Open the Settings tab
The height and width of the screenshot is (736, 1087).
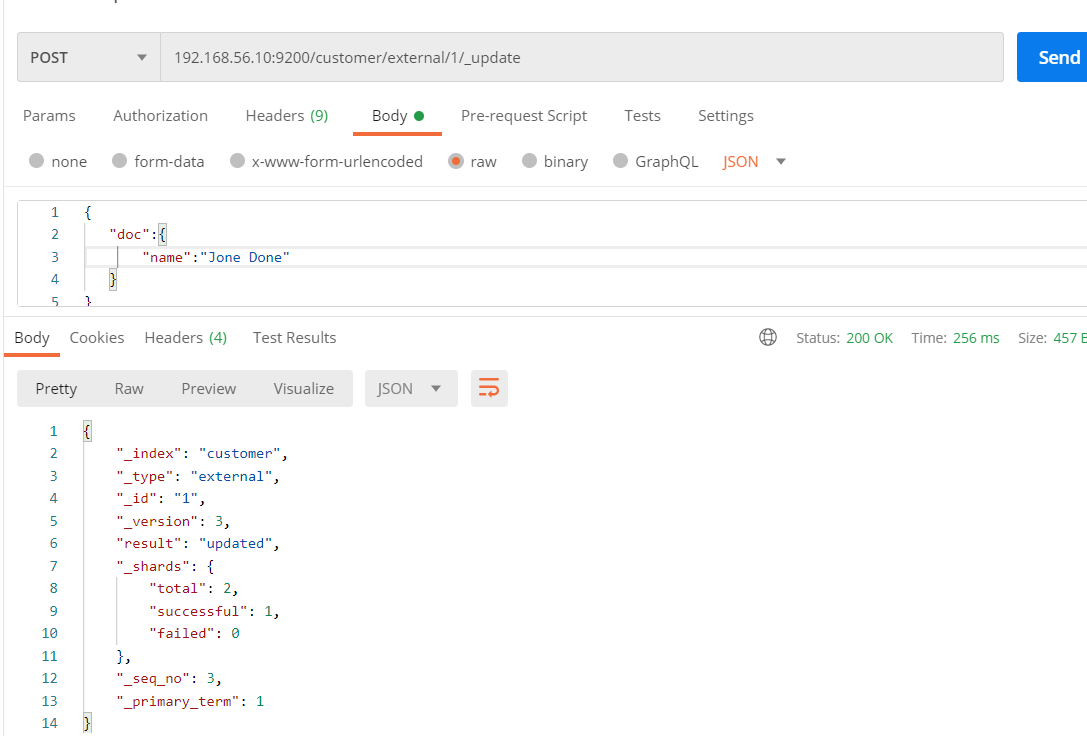pyautogui.click(x=726, y=116)
